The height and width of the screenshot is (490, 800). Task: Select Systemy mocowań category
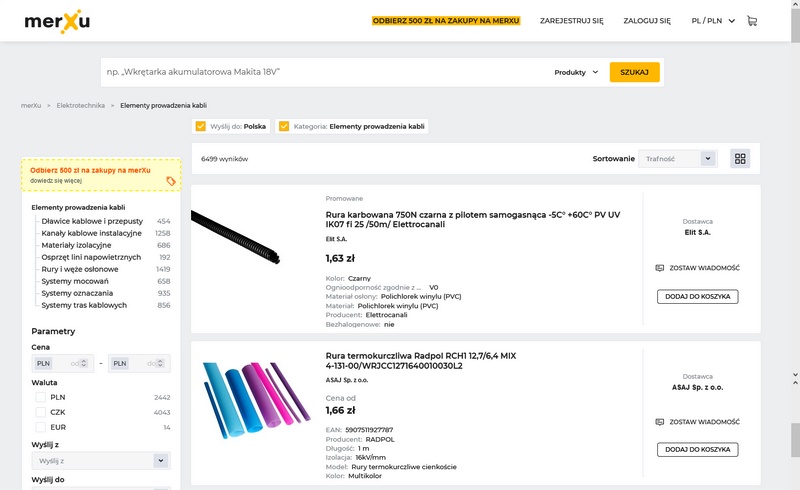pos(75,281)
